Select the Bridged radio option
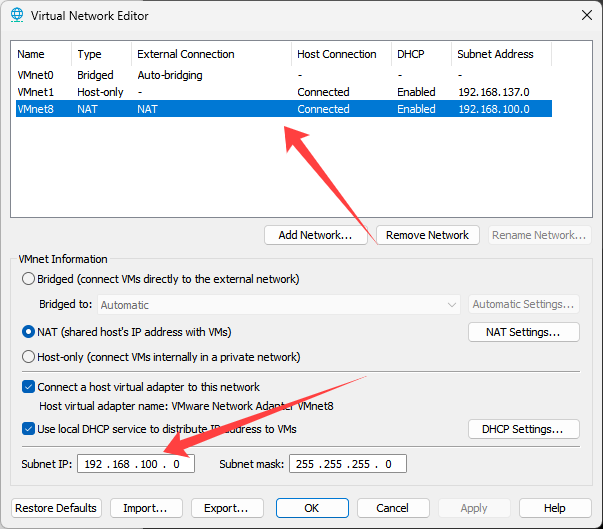Viewport: 603px width, 529px height. pyautogui.click(x=28, y=279)
